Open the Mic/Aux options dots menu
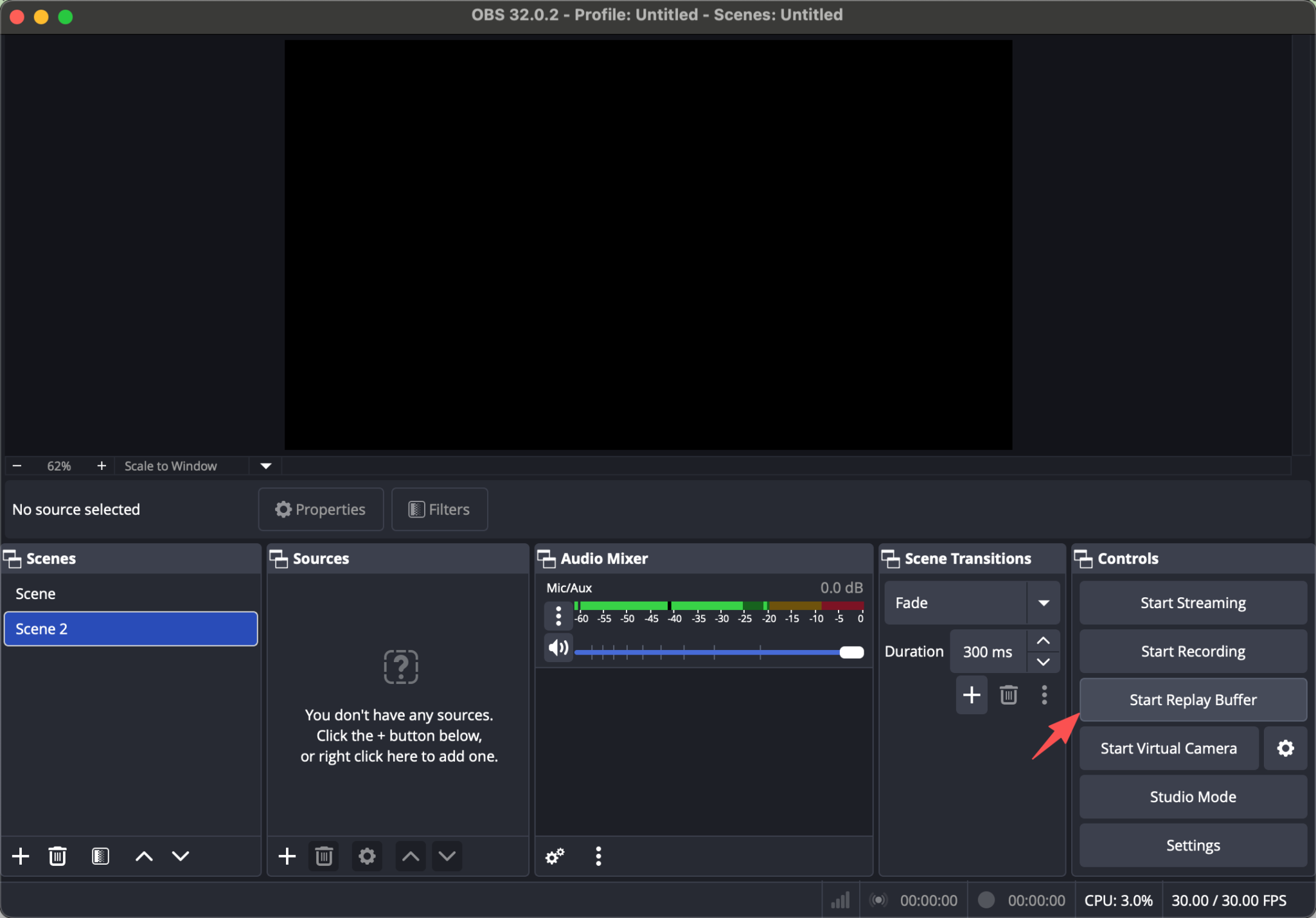Viewport: 1316px width, 918px height. (557, 615)
